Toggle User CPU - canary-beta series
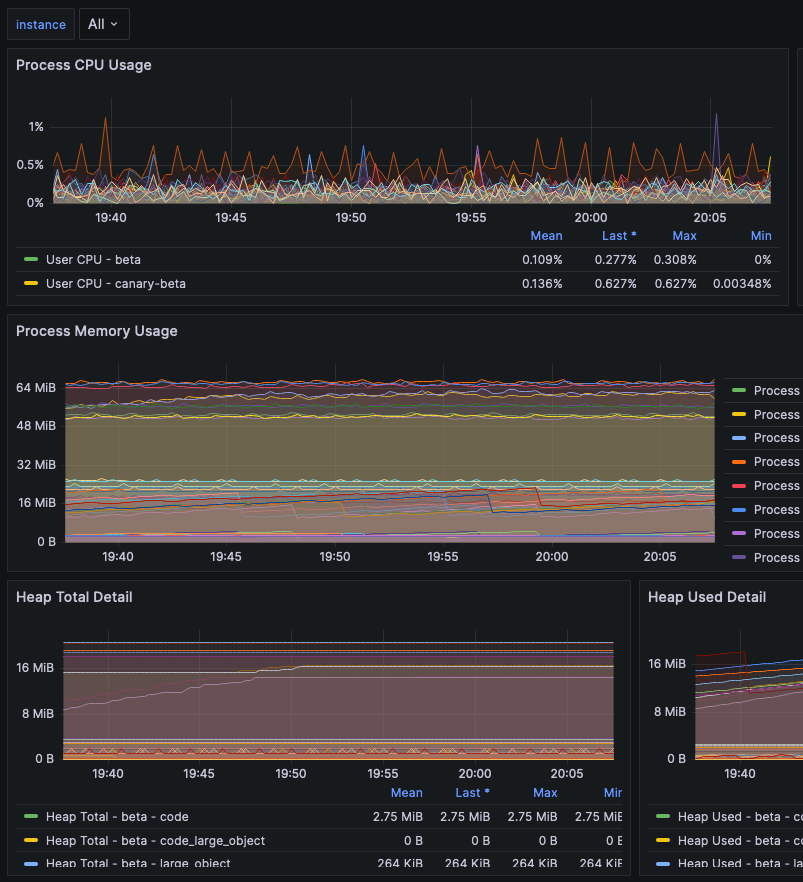The image size is (803, 882). (116, 284)
